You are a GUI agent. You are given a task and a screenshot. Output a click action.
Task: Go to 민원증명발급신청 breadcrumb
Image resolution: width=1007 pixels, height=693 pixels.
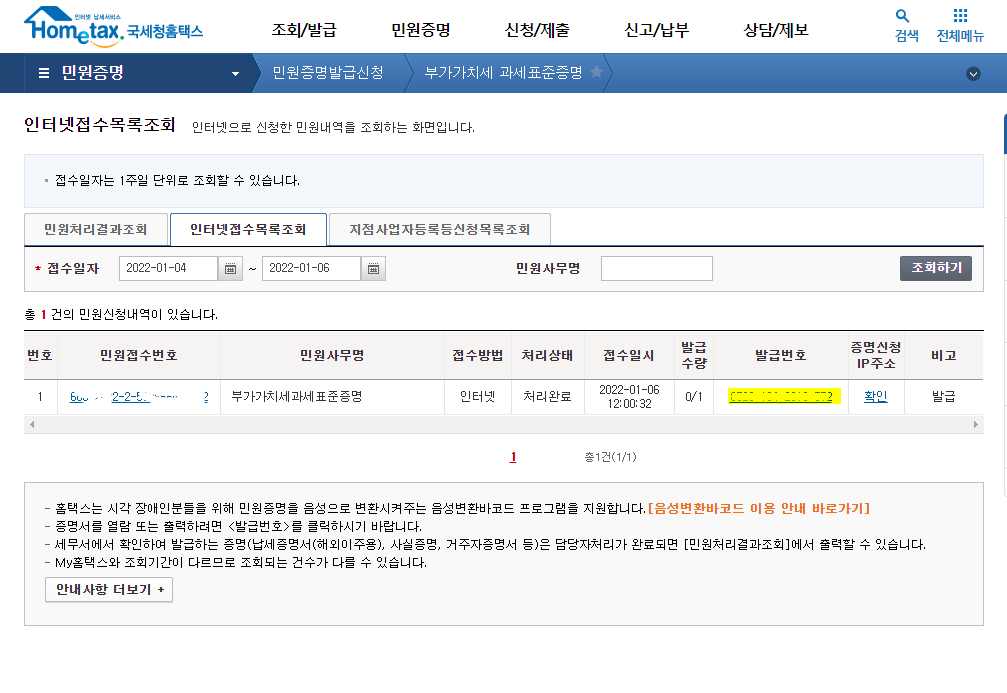(x=328, y=73)
